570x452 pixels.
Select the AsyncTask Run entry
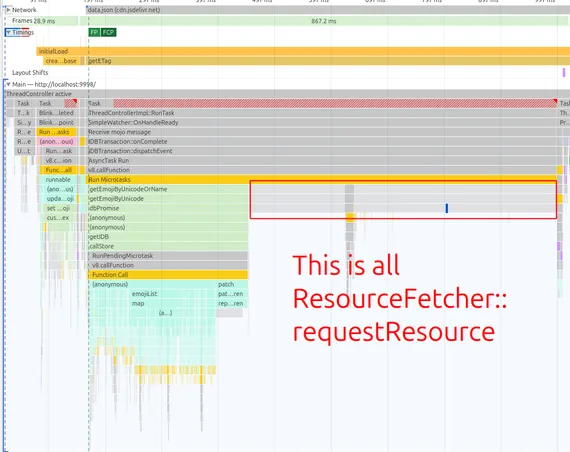pos(322,160)
